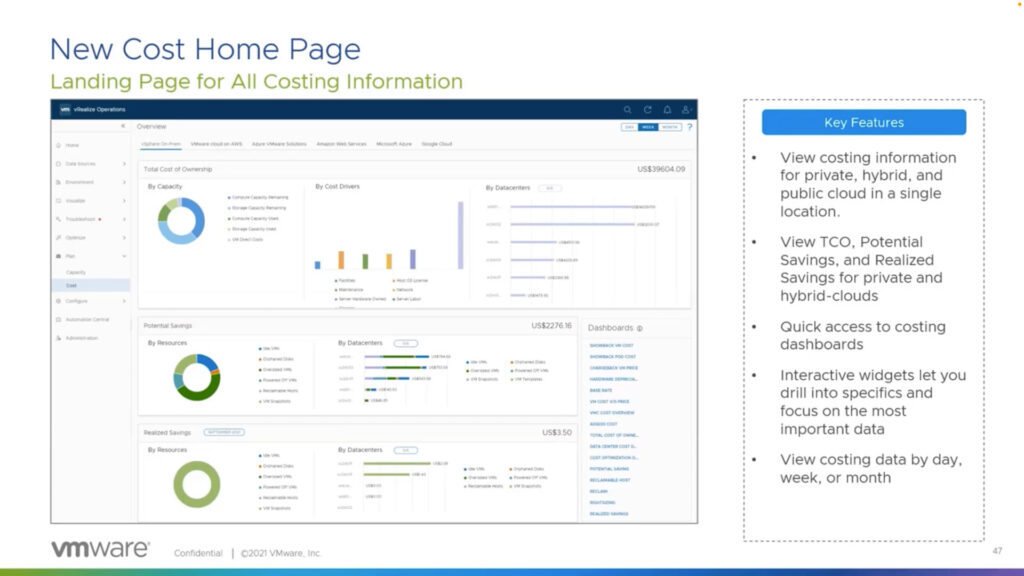Open the Showback VM Cost dashboard link
The width and height of the screenshot is (1024, 576).
611,345
